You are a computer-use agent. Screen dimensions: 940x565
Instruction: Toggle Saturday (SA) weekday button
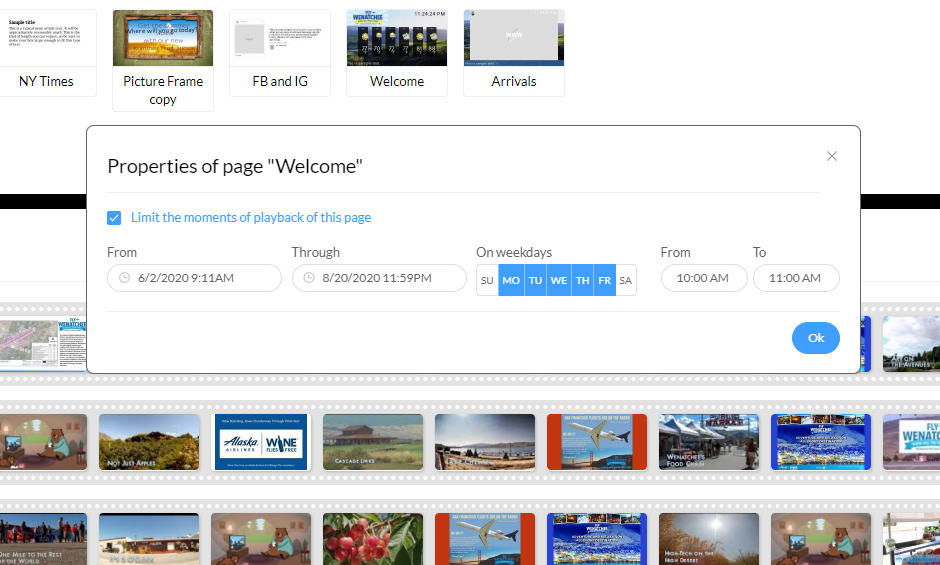(626, 280)
